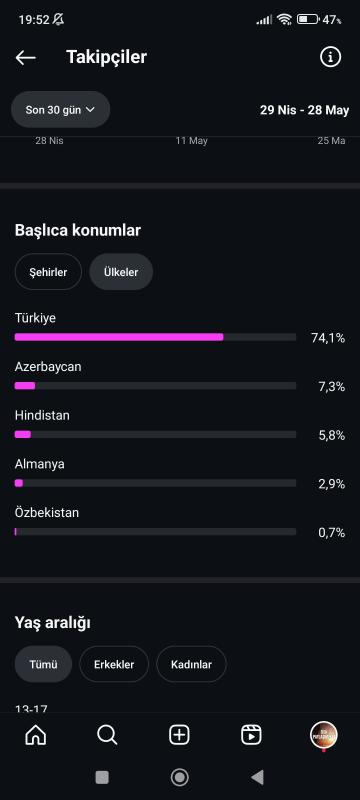Screen dimensions: 360x800
Task: Open Reels from bottom navigation
Action: 251,735
